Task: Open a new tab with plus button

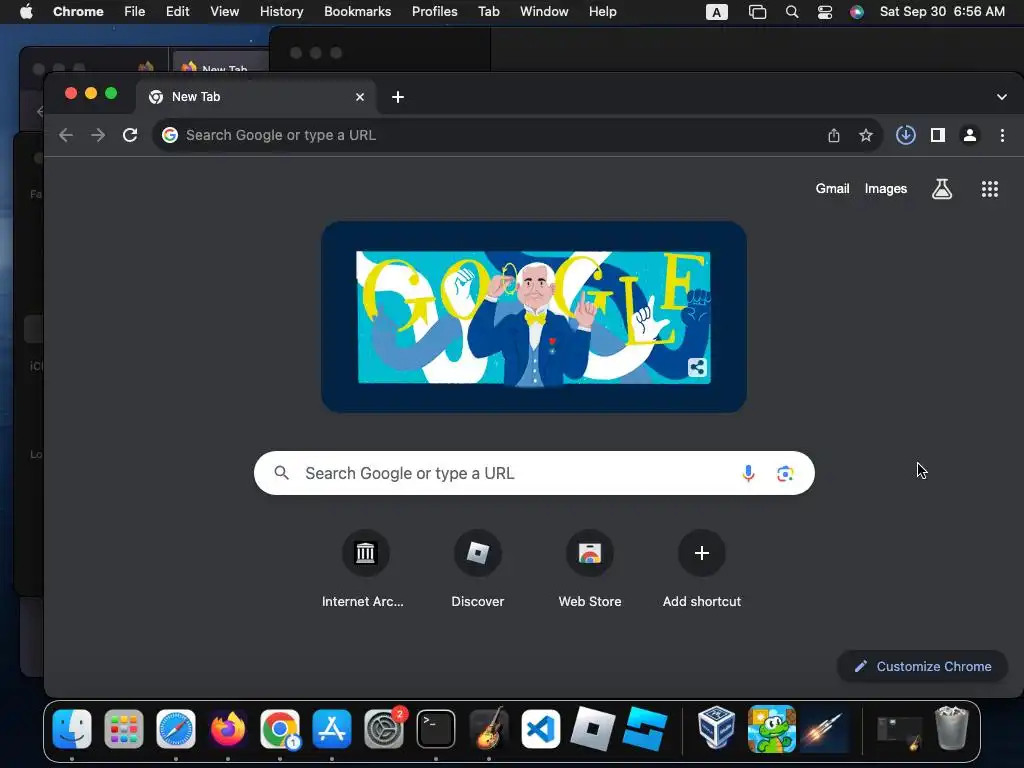Action: [x=398, y=97]
